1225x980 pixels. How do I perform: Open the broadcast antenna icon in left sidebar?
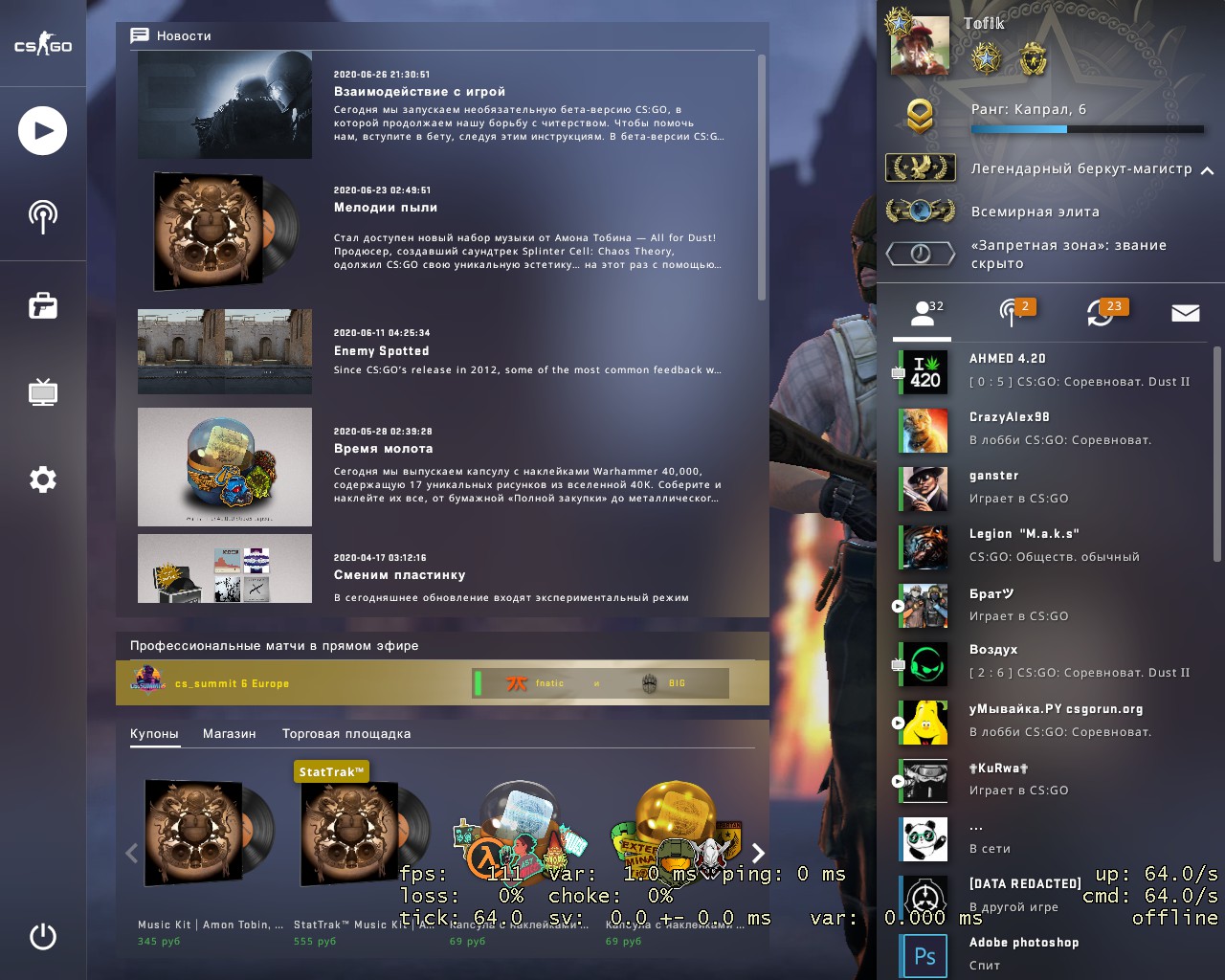tap(43, 216)
